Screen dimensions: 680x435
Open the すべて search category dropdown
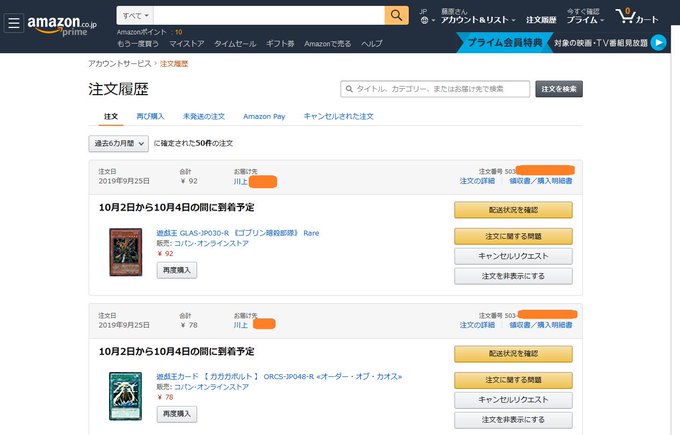click(135, 16)
